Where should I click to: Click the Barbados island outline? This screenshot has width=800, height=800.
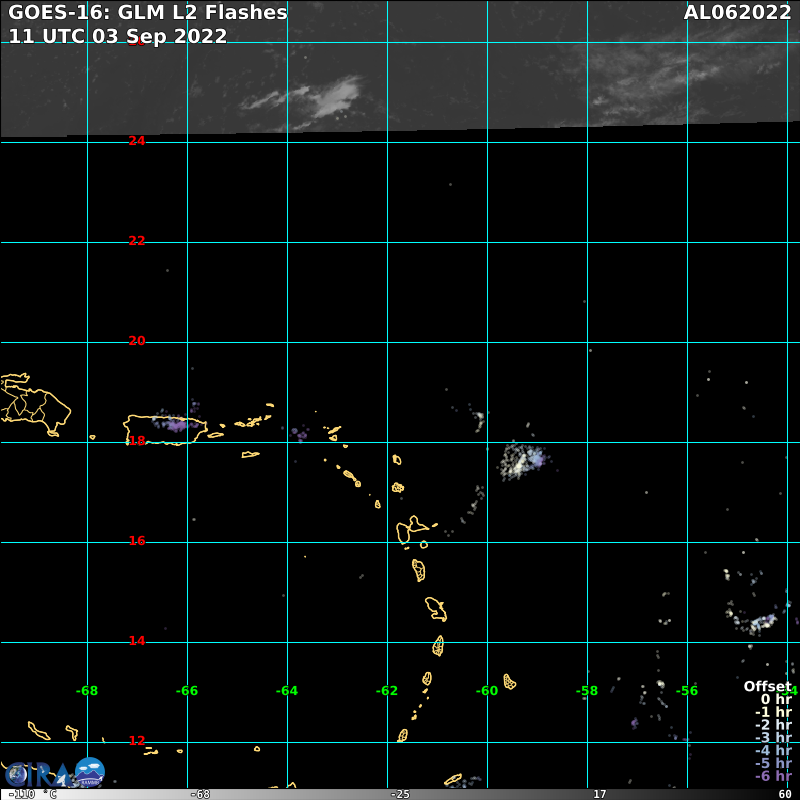point(509,682)
